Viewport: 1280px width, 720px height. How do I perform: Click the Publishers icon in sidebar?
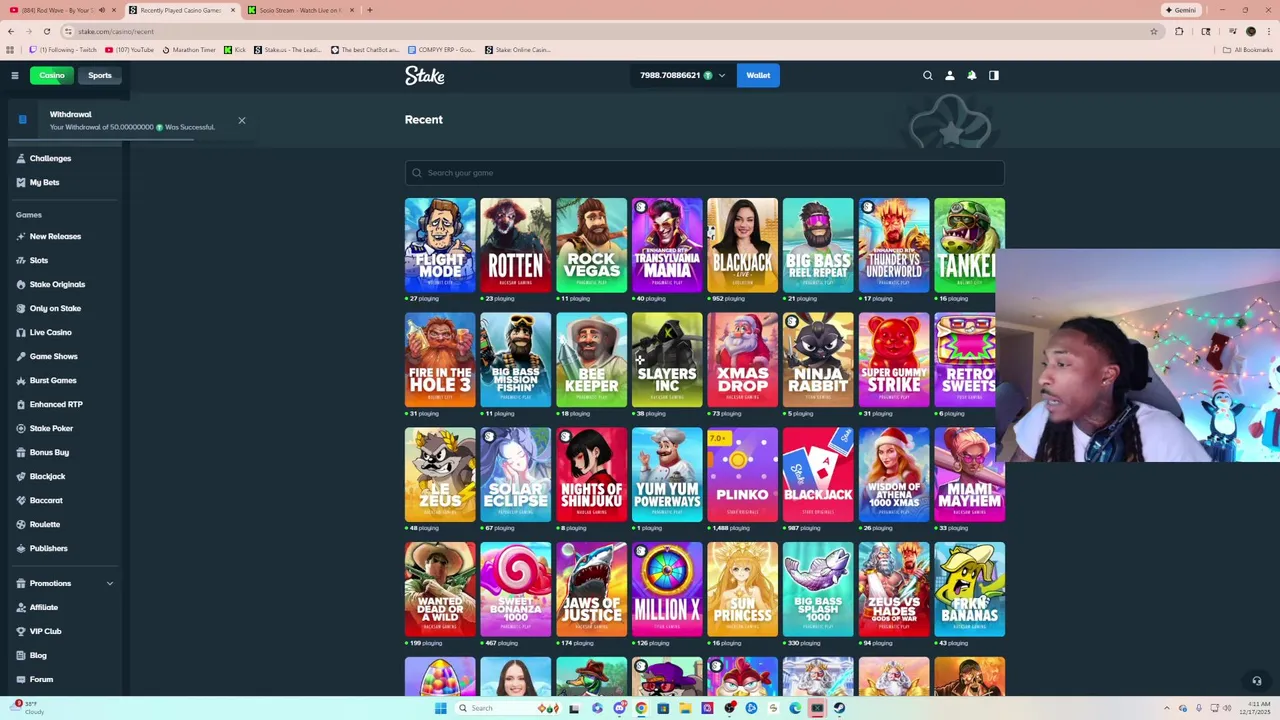(x=21, y=548)
